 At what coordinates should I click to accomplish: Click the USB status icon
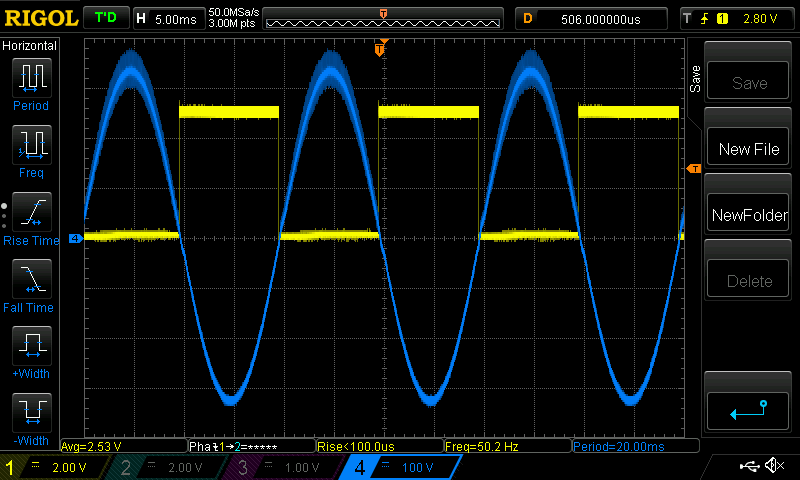[750, 466]
